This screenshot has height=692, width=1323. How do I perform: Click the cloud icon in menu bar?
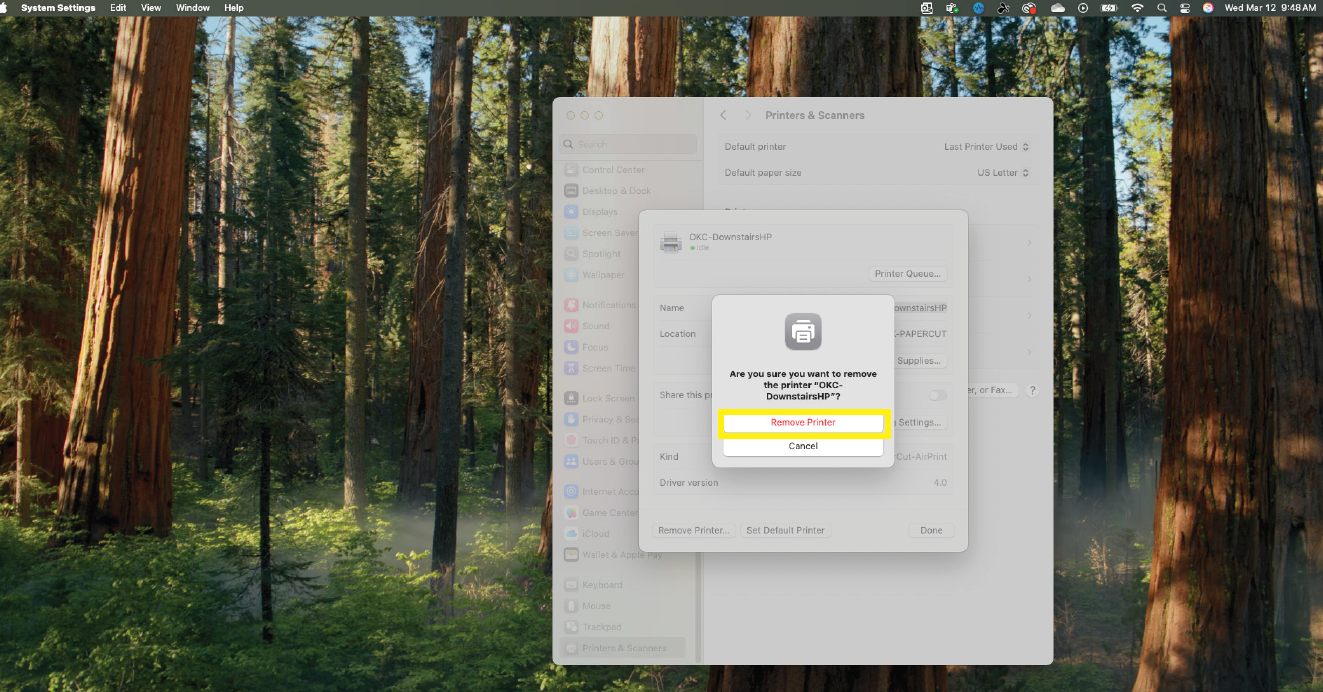[1058, 8]
